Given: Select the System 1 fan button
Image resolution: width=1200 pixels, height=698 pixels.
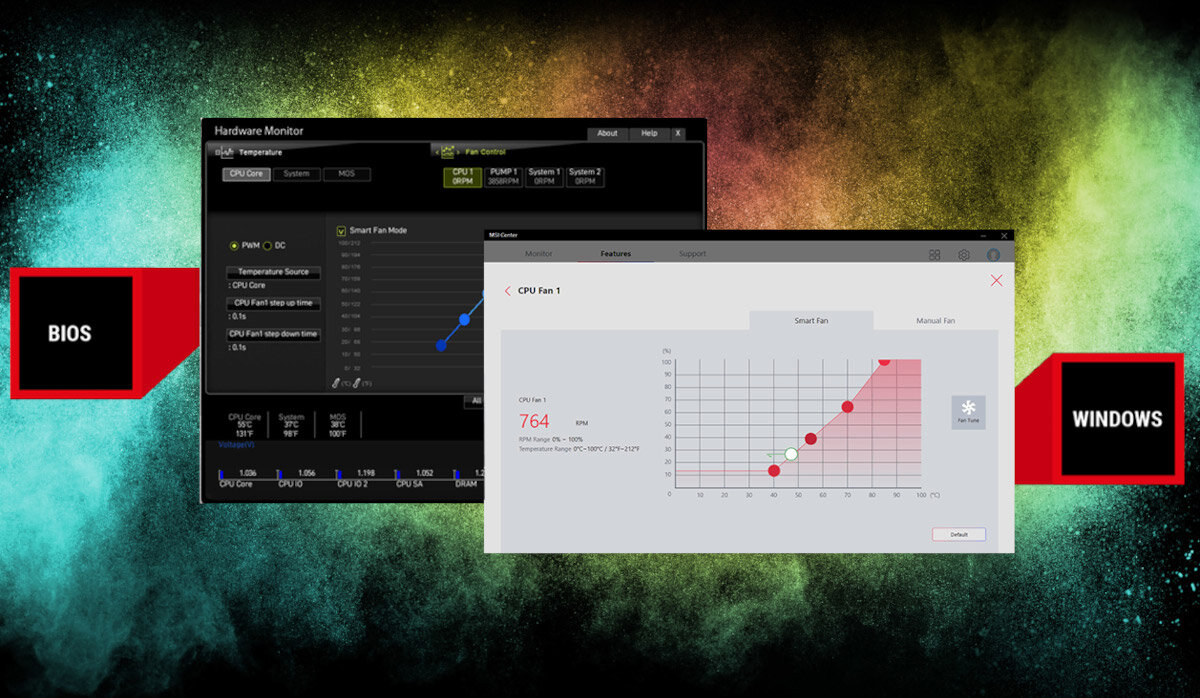Looking at the screenshot, I should pyautogui.click(x=544, y=177).
